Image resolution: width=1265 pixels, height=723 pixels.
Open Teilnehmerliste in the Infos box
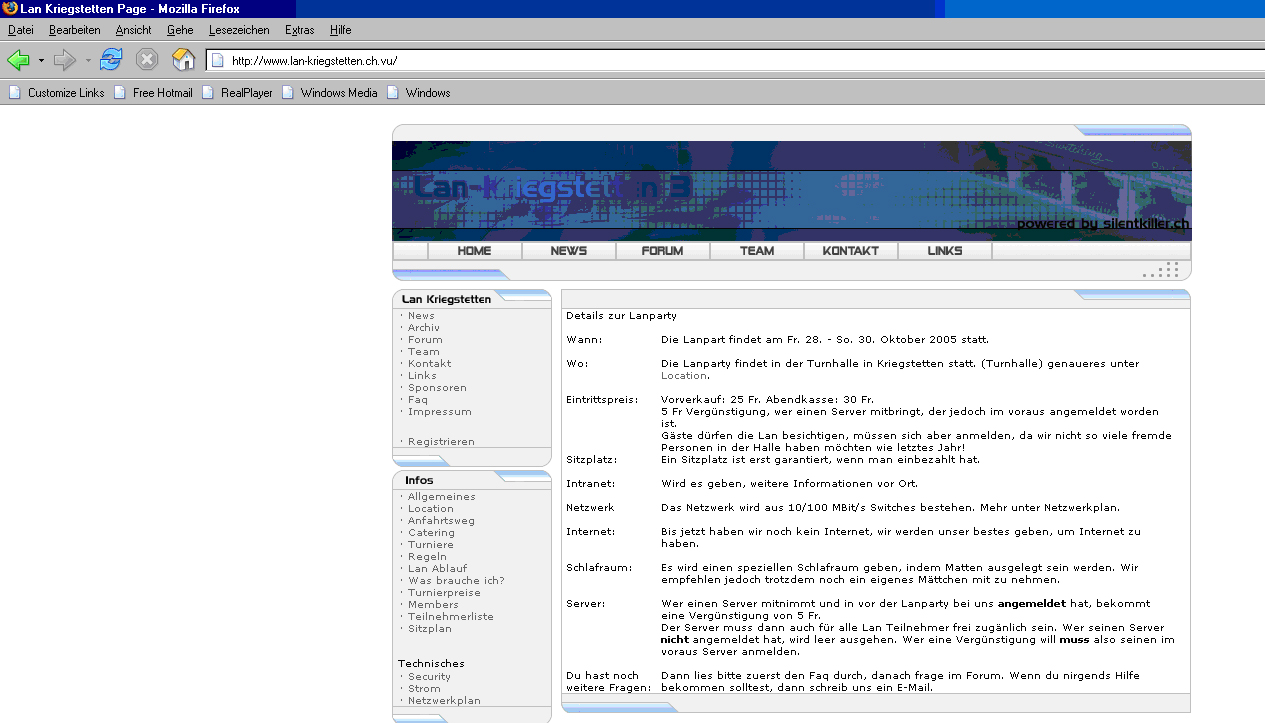pos(451,617)
